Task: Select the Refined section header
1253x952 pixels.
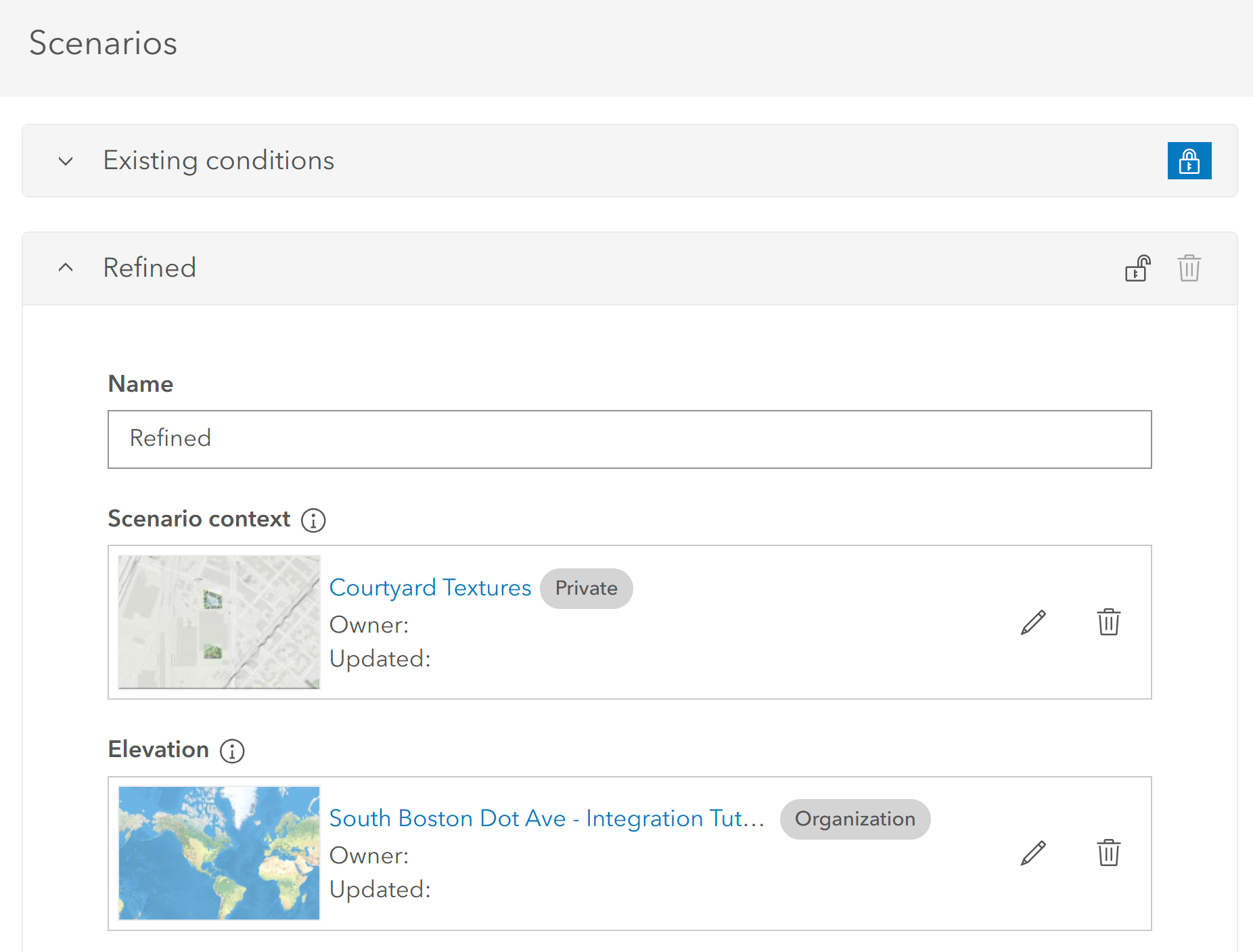Action: [150, 267]
